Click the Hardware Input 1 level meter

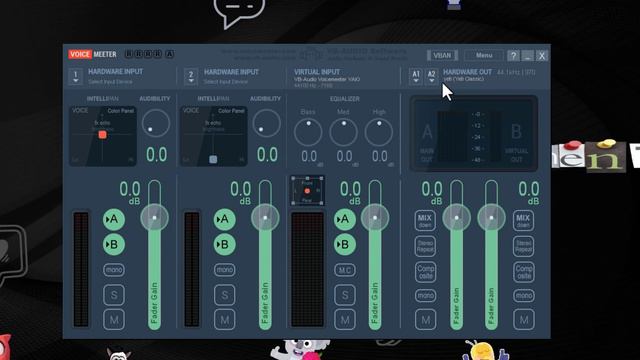[81, 269]
